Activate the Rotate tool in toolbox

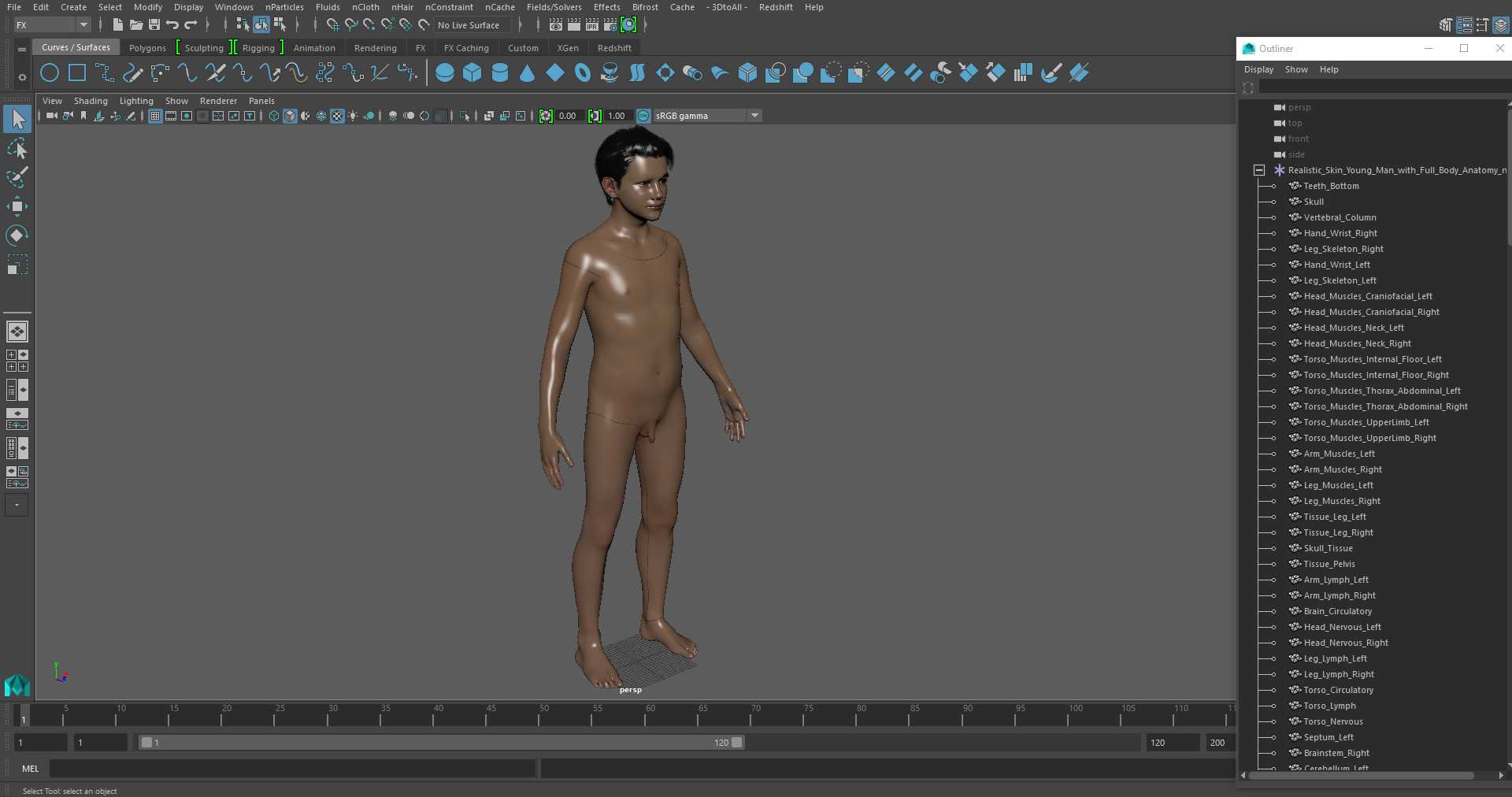[17, 235]
